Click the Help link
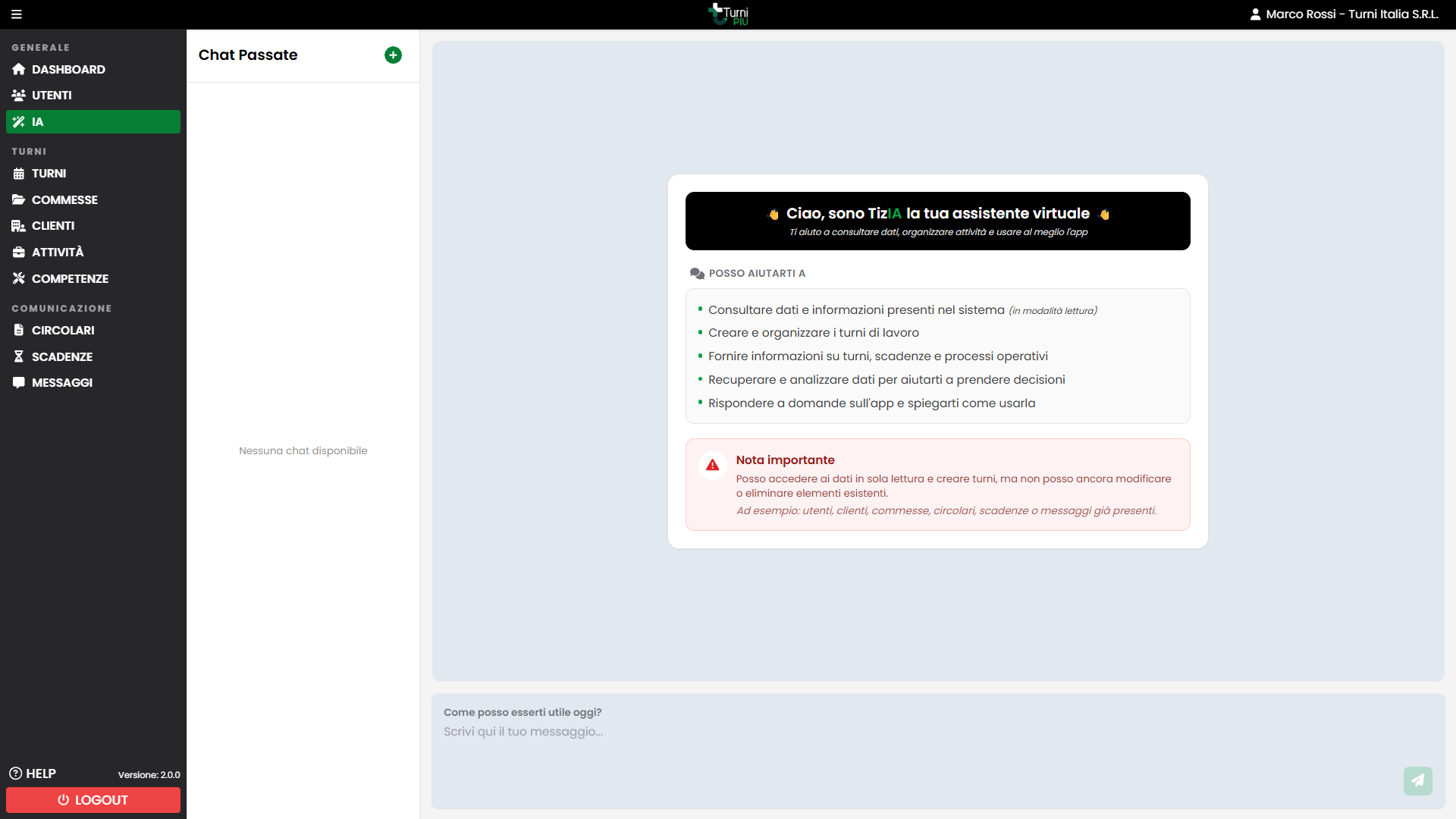 [x=33, y=773]
